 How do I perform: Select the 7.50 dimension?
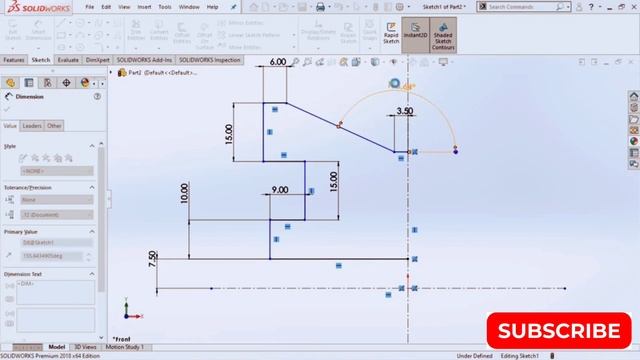coord(152,259)
